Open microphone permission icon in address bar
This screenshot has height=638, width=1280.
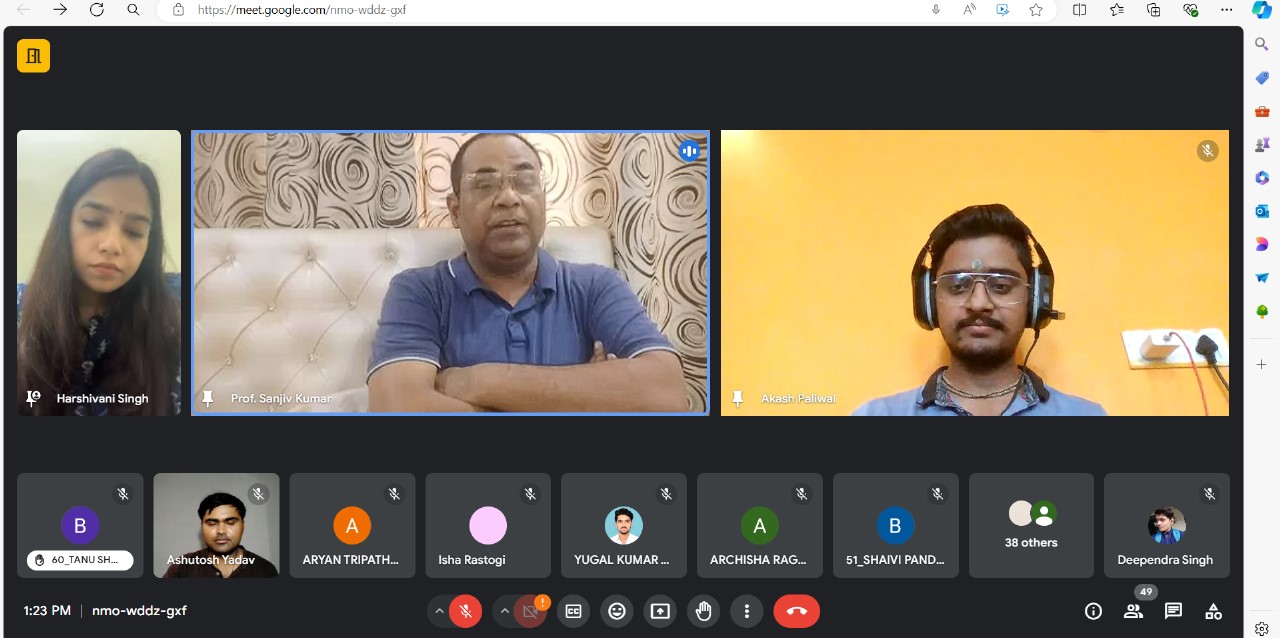(x=936, y=10)
